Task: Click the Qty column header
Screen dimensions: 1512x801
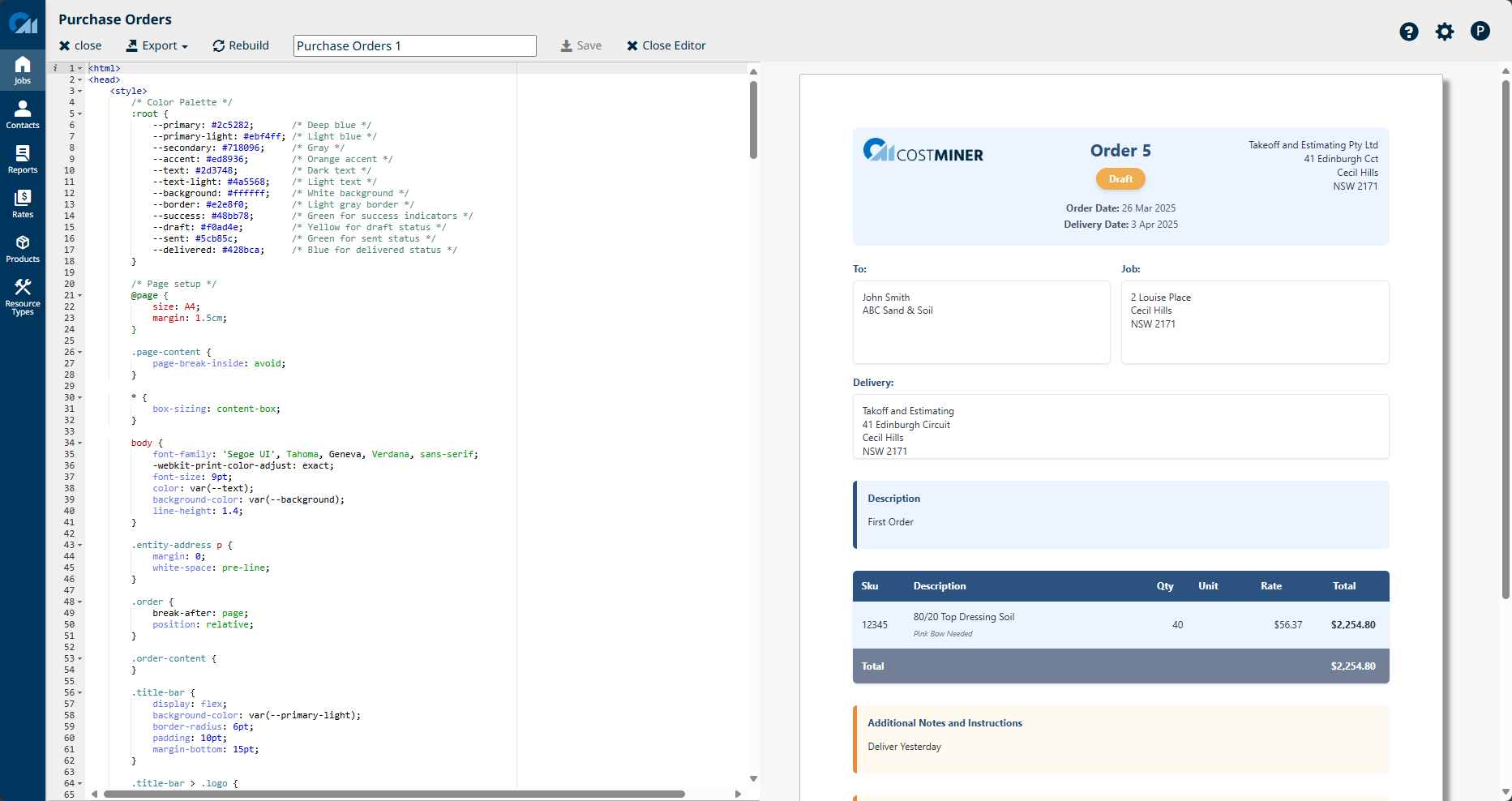Action: pyautogui.click(x=1165, y=586)
